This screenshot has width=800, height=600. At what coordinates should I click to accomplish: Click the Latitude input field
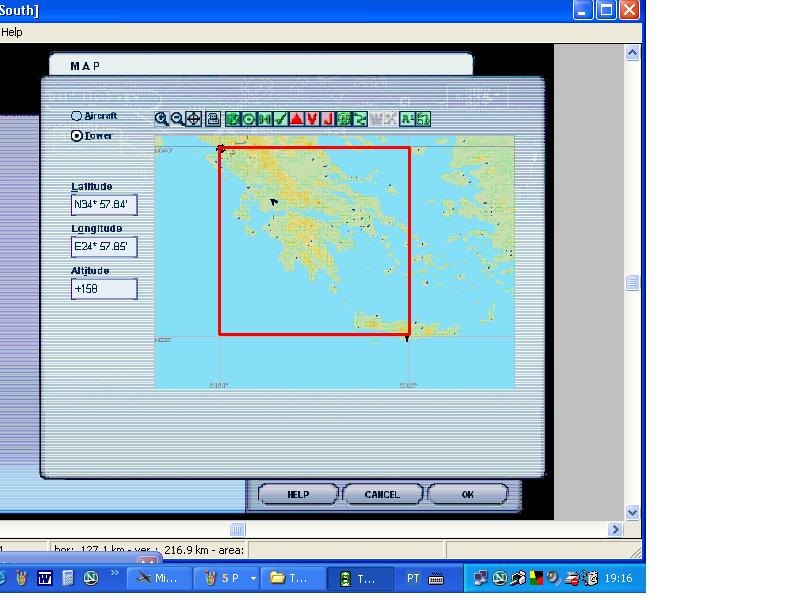pyautogui.click(x=104, y=205)
